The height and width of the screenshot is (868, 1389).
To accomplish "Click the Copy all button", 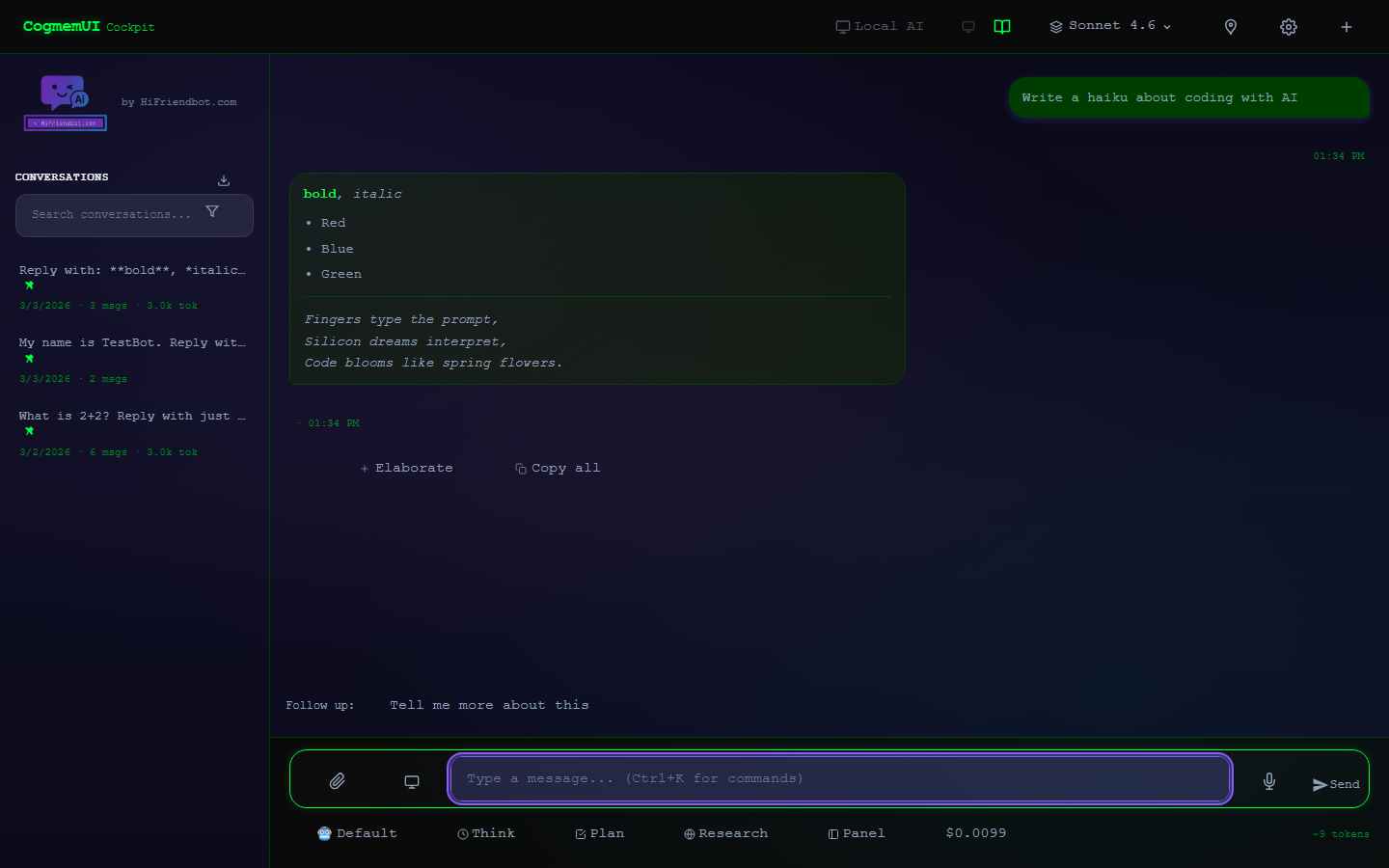I will [558, 468].
